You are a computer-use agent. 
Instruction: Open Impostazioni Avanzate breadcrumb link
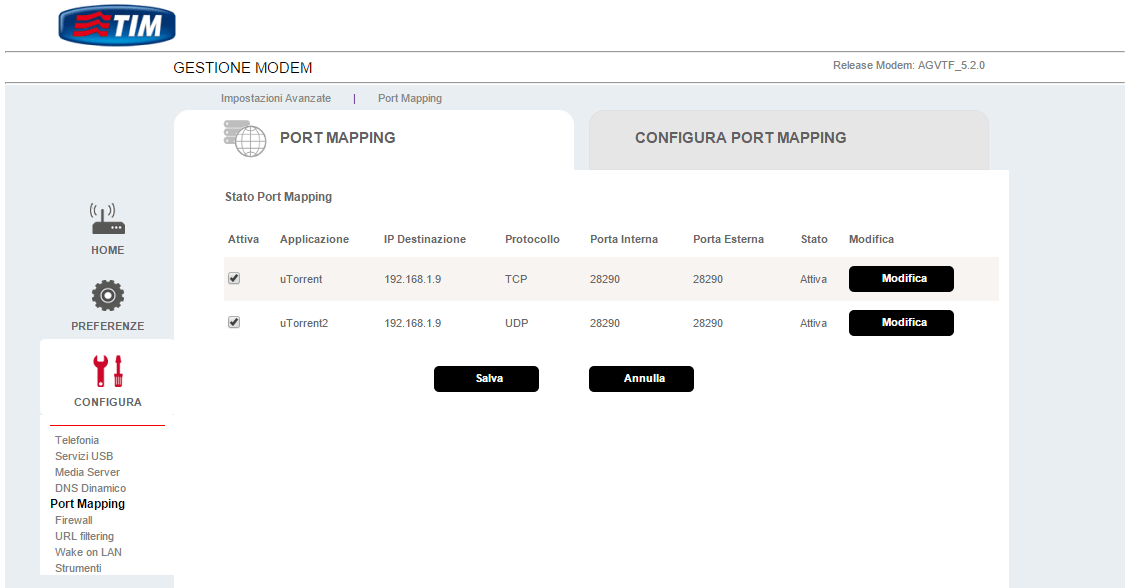pos(275,99)
